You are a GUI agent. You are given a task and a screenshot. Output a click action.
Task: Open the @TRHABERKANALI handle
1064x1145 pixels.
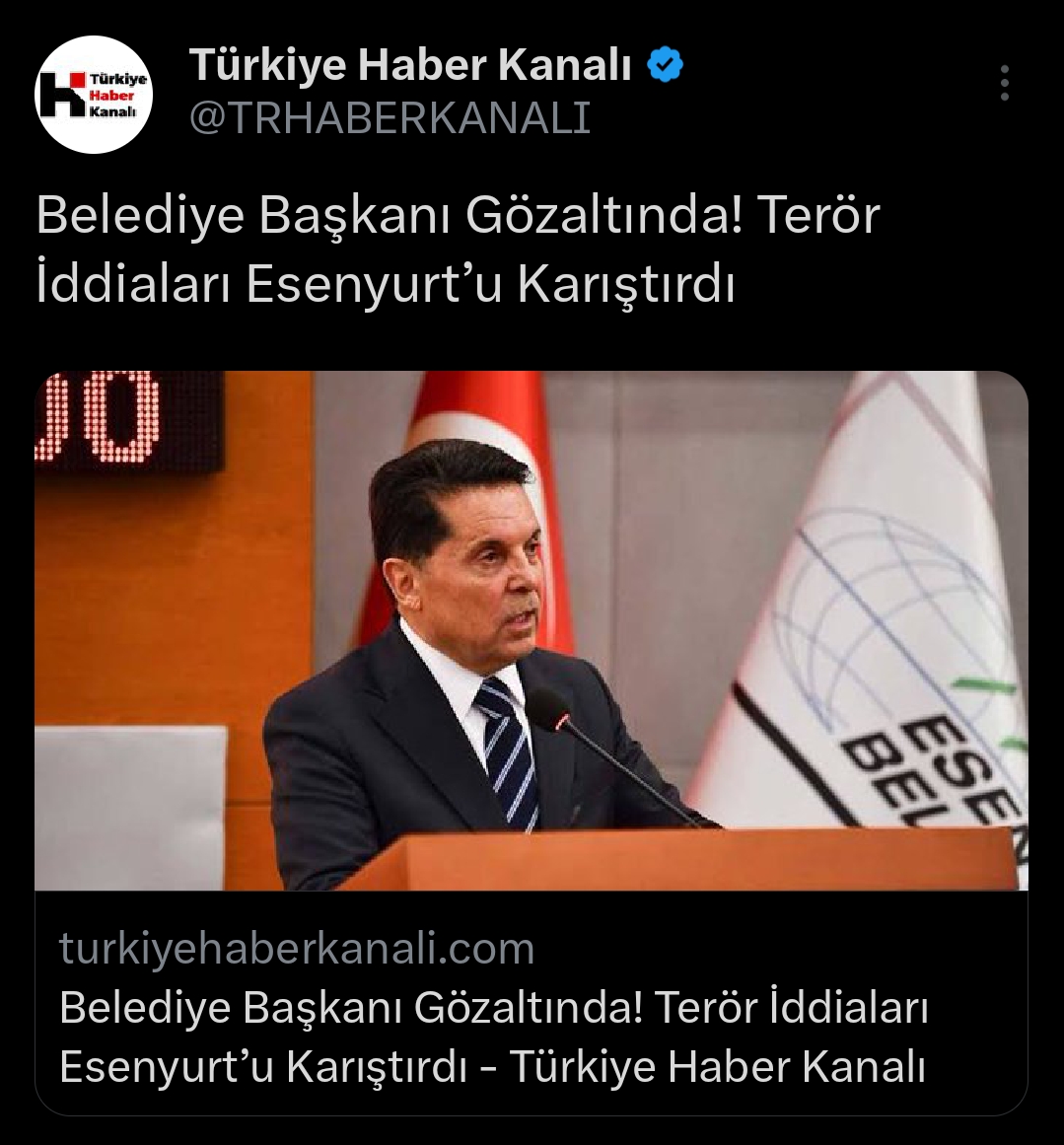(x=390, y=117)
